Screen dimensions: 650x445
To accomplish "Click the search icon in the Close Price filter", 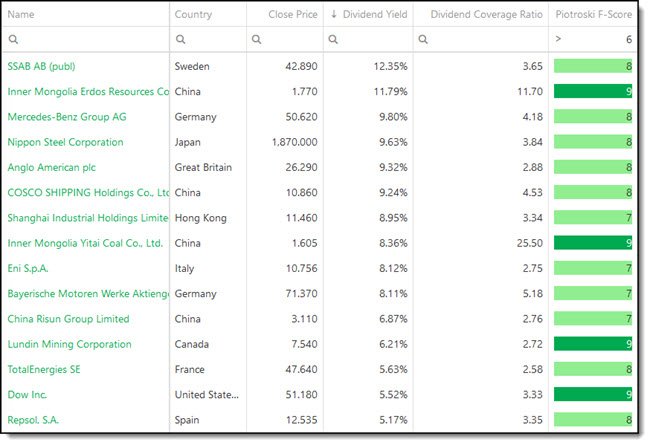I will click(257, 39).
